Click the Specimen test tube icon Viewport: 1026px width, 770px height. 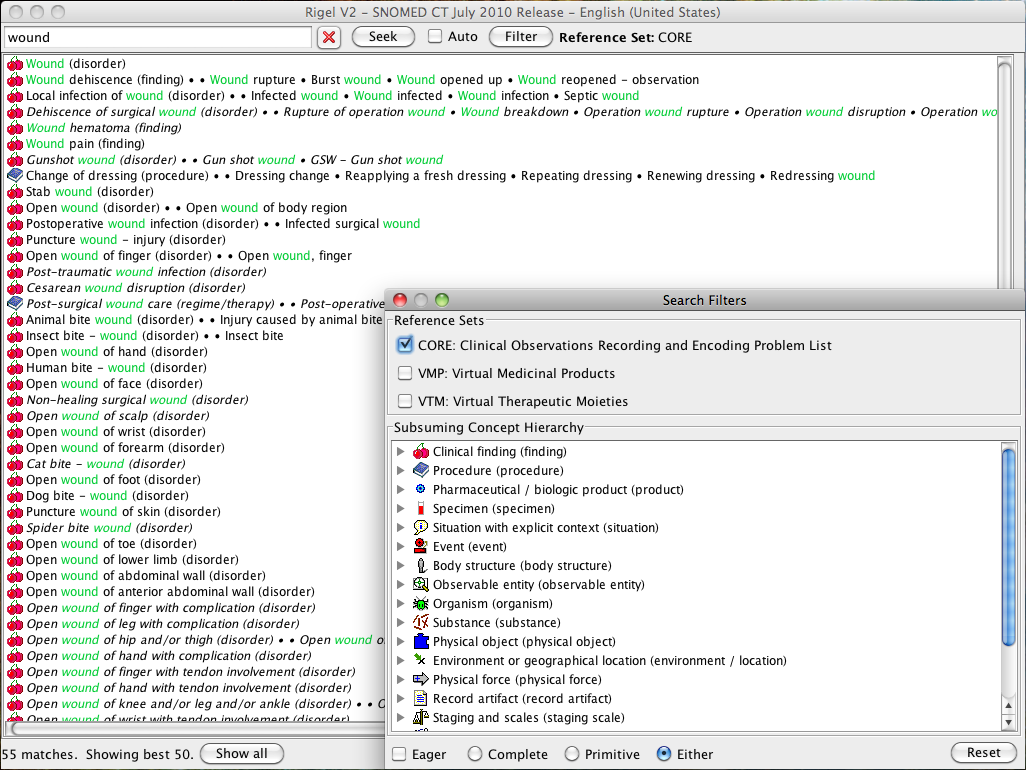(x=421, y=508)
